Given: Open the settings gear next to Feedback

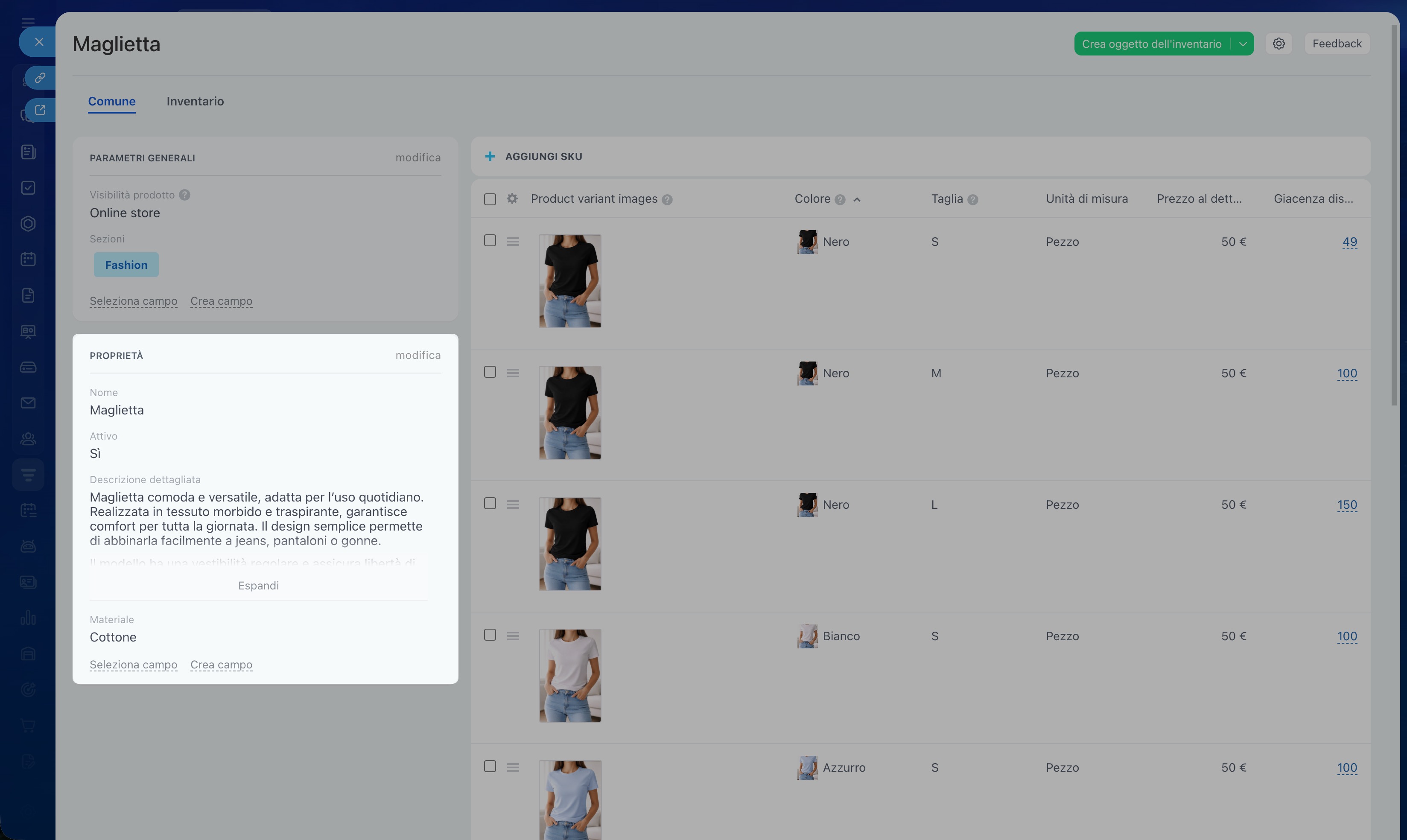Looking at the screenshot, I should click(x=1279, y=44).
